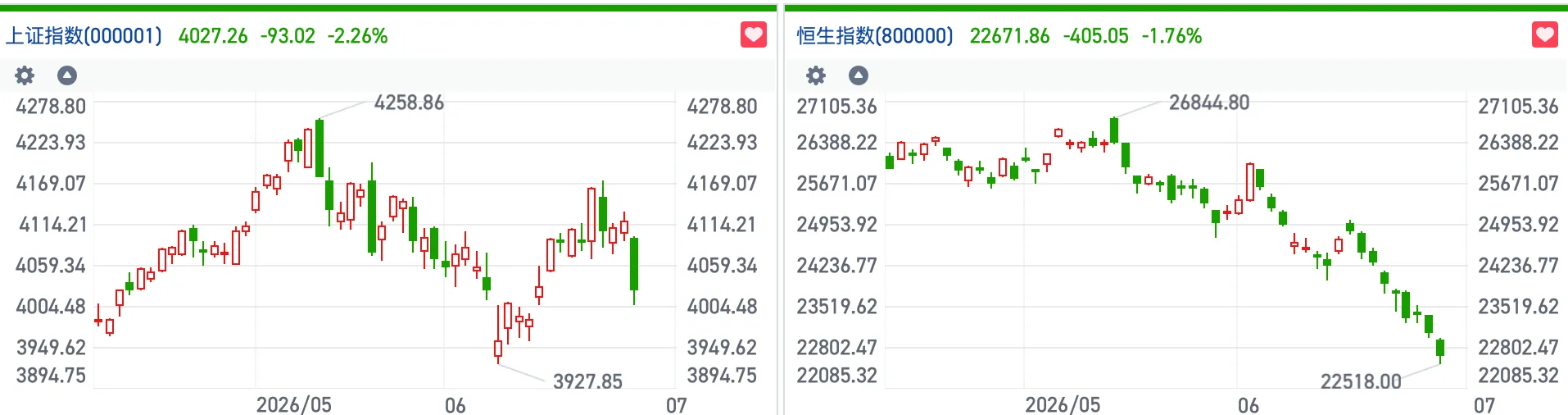Click the Hang Seng percent change -1.76%
1568x415 pixels.
coord(1171,36)
